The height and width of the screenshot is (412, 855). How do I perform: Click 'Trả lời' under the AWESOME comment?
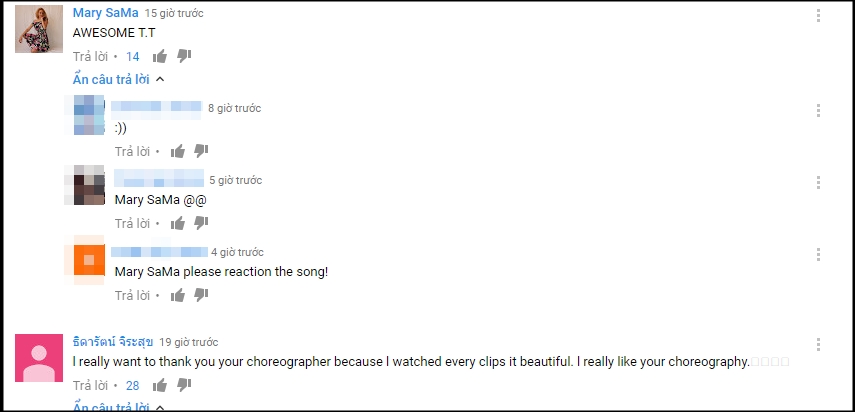click(91, 57)
